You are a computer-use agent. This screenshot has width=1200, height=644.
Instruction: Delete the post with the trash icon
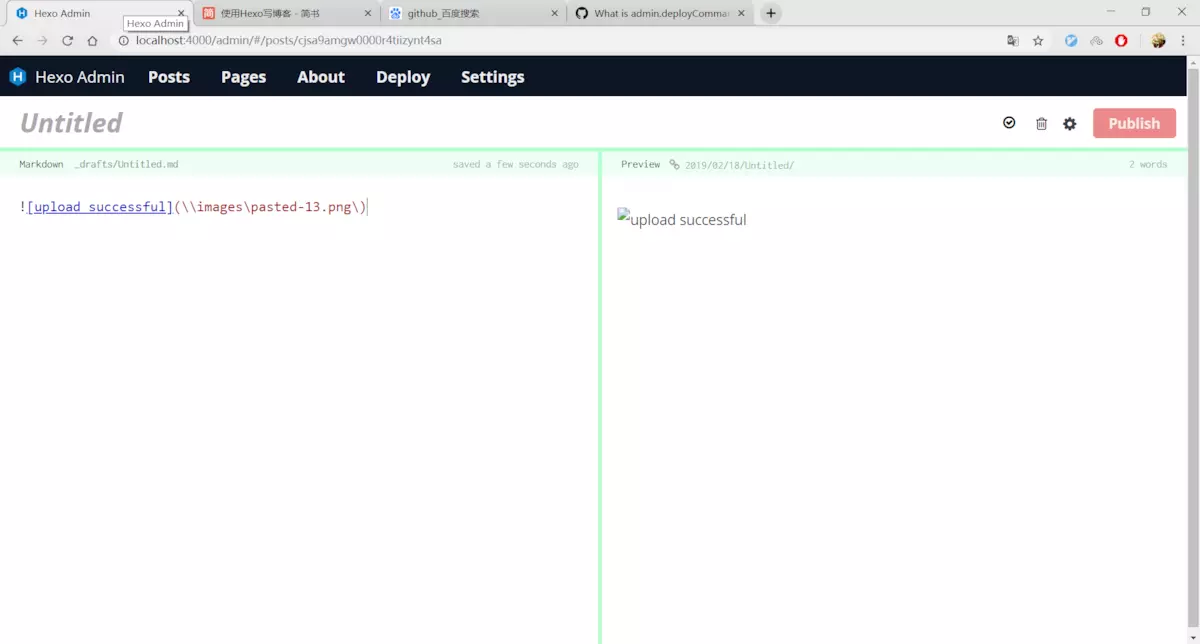[x=1041, y=124]
